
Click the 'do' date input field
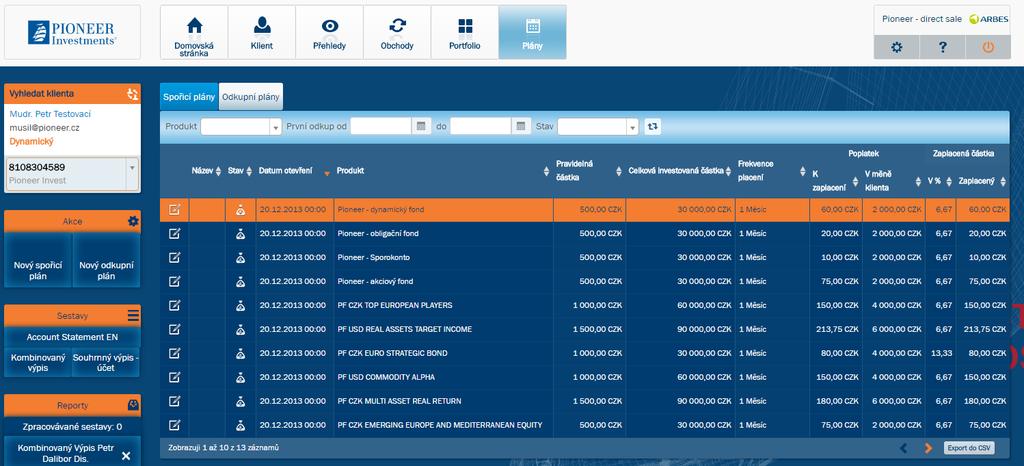481,127
